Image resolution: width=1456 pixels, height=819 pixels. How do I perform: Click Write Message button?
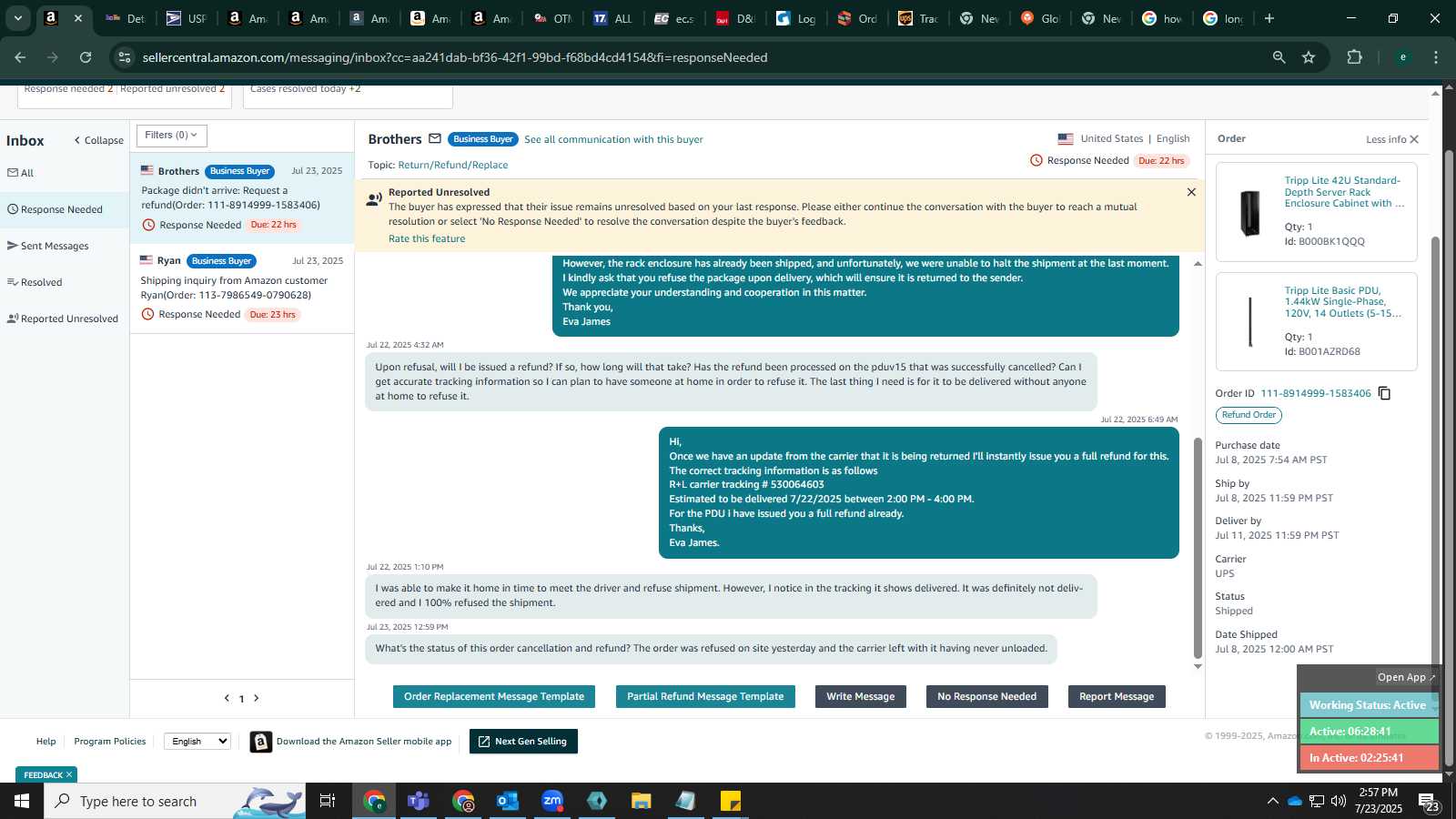[x=861, y=697]
